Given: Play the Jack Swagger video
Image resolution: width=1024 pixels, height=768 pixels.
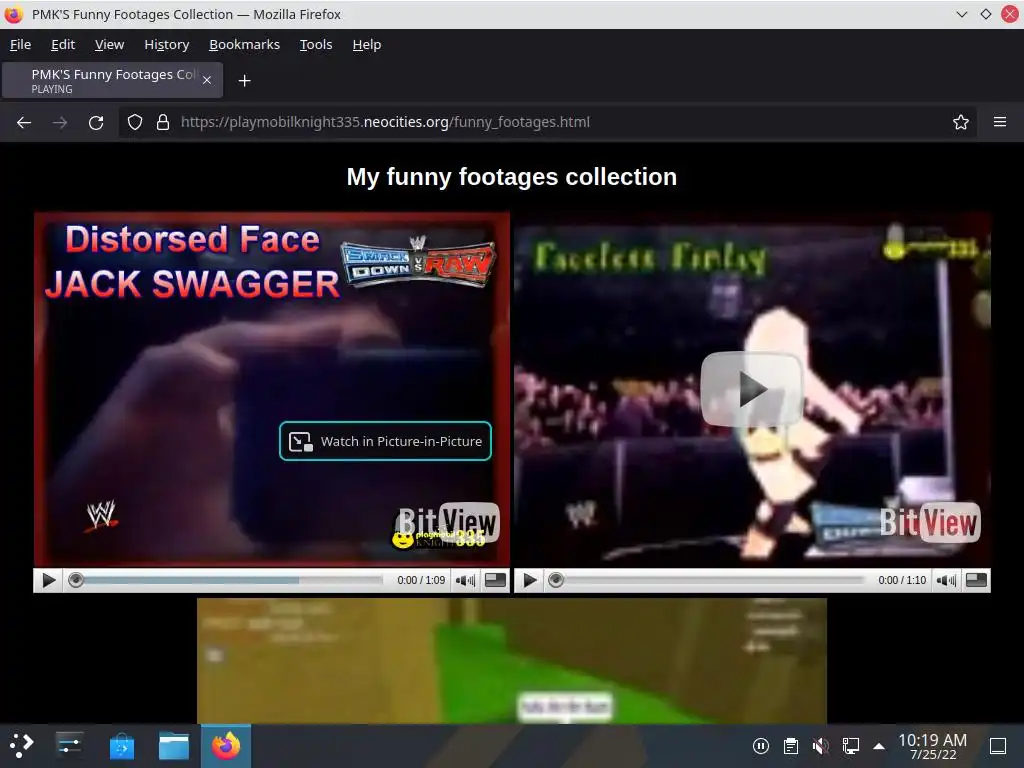Looking at the screenshot, I should pyautogui.click(x=48, y=580).
